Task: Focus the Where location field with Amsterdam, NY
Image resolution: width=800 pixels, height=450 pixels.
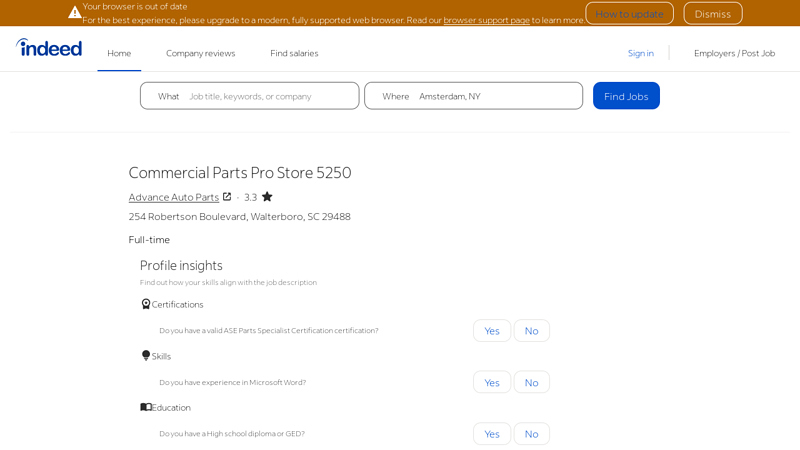Action: click(x=473, y=96)
